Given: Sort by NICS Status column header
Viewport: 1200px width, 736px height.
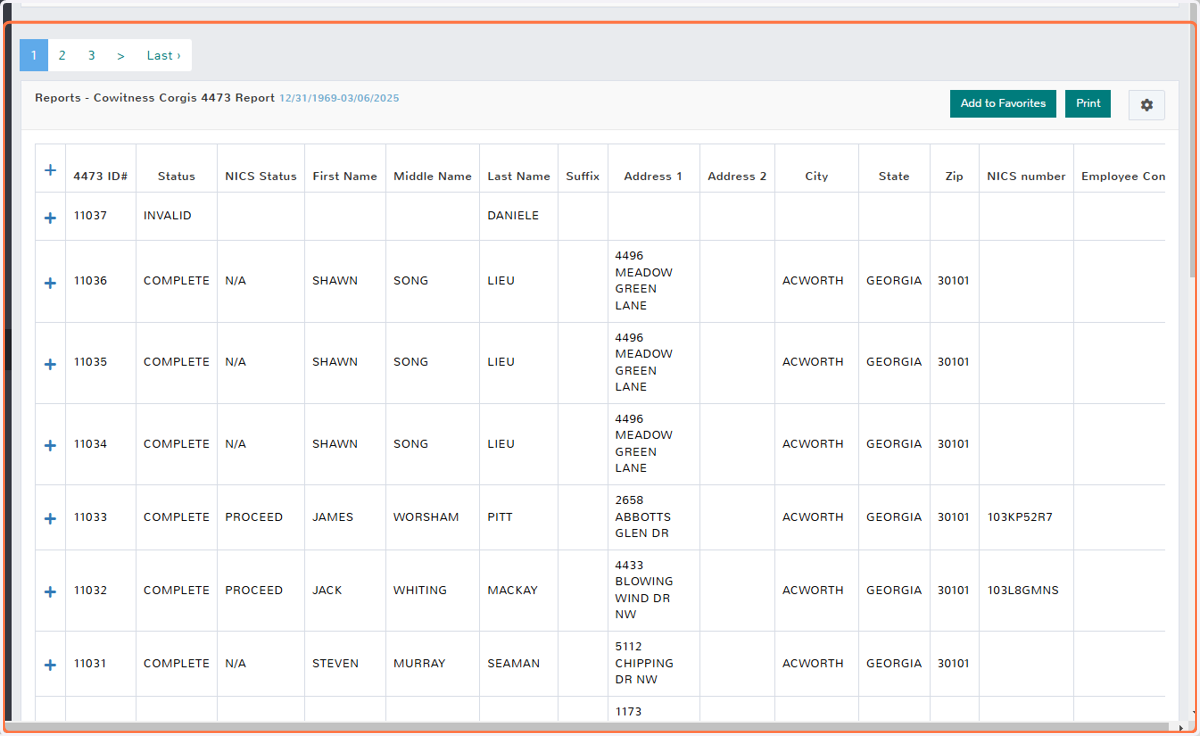Looking at the screenshot, I should click(261, 176).
